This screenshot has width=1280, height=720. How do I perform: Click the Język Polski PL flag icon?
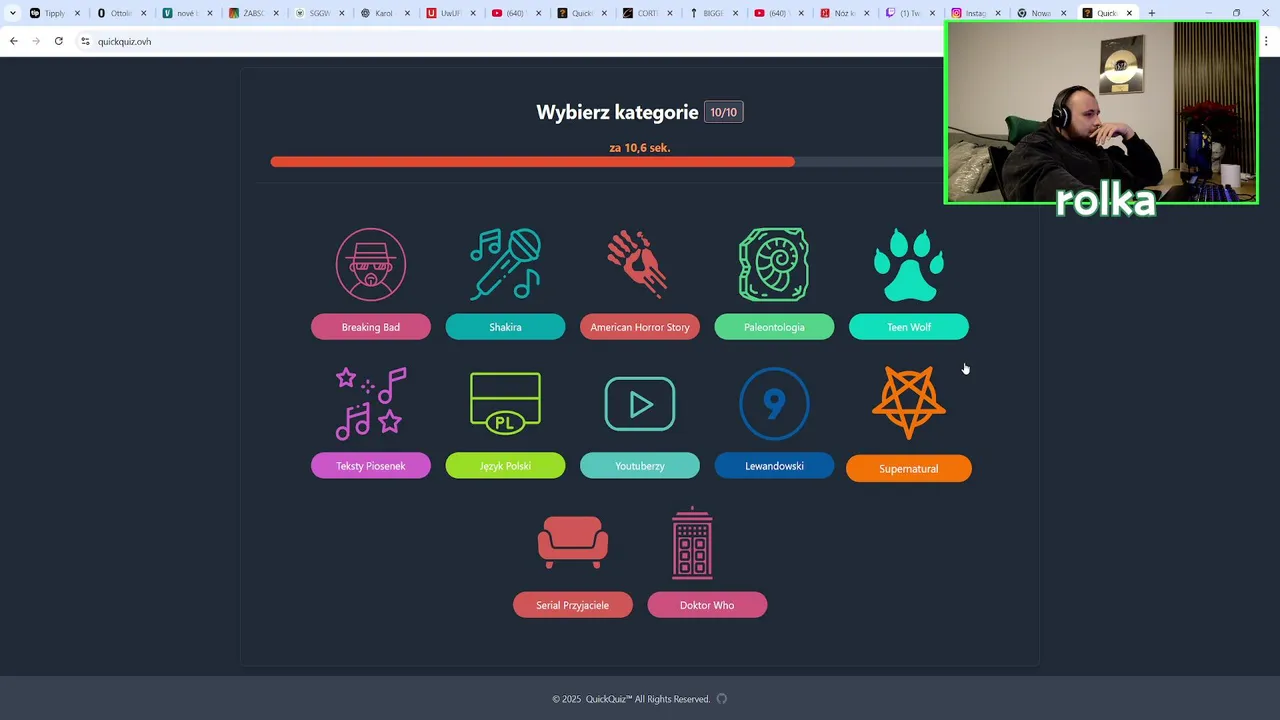pyautogui.click(x=505, y=403)
